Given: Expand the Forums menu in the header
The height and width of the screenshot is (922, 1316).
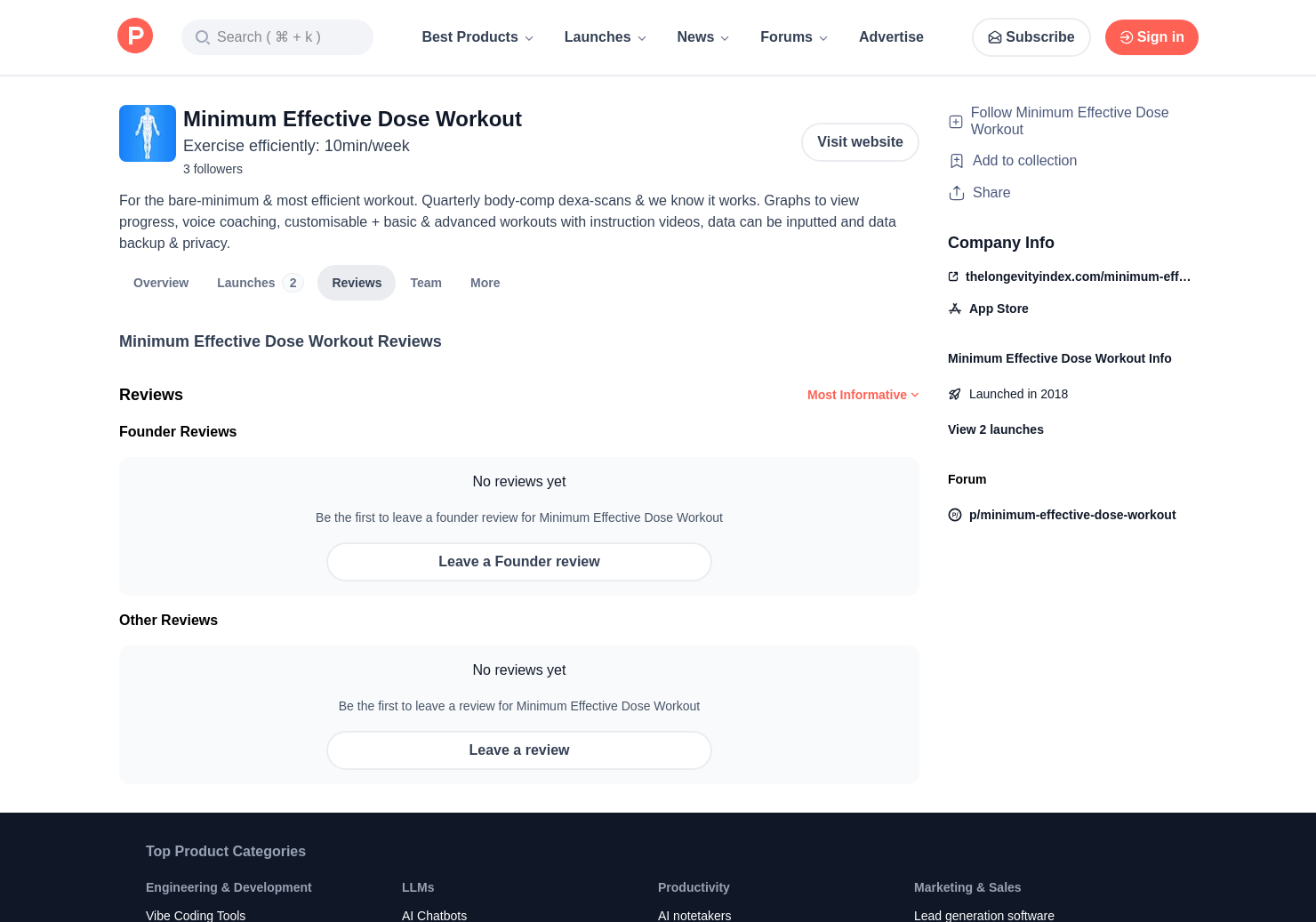Looking at the screenshot, I should click(793, 37).
